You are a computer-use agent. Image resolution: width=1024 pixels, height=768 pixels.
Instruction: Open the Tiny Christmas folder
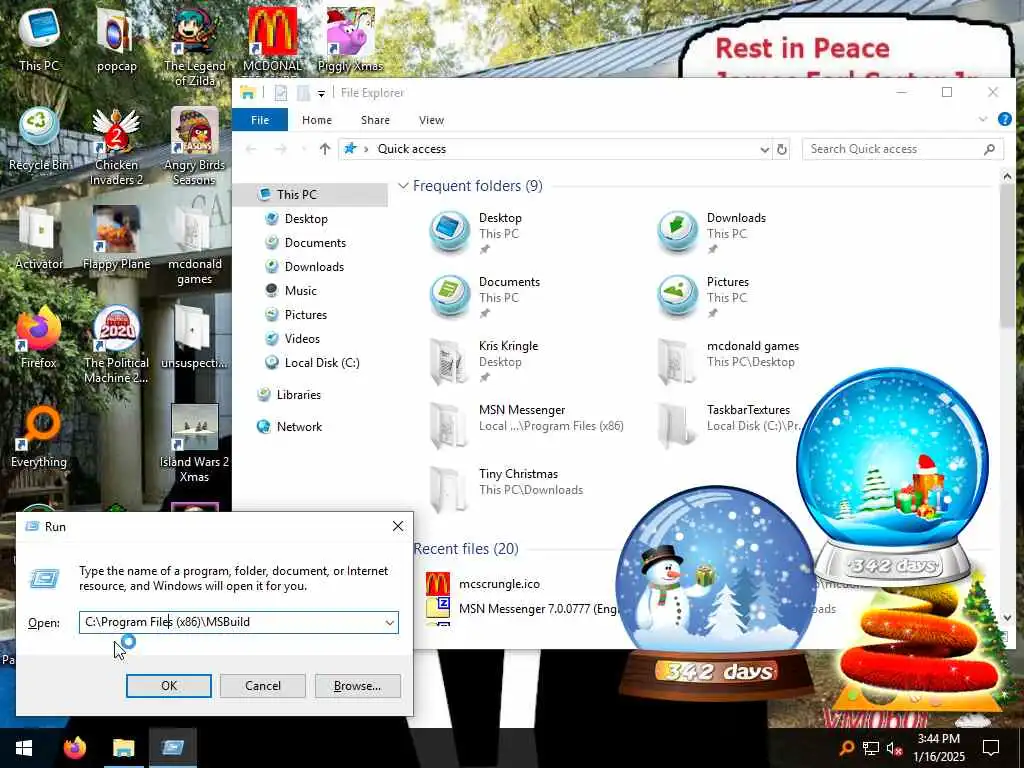[506, 488]
